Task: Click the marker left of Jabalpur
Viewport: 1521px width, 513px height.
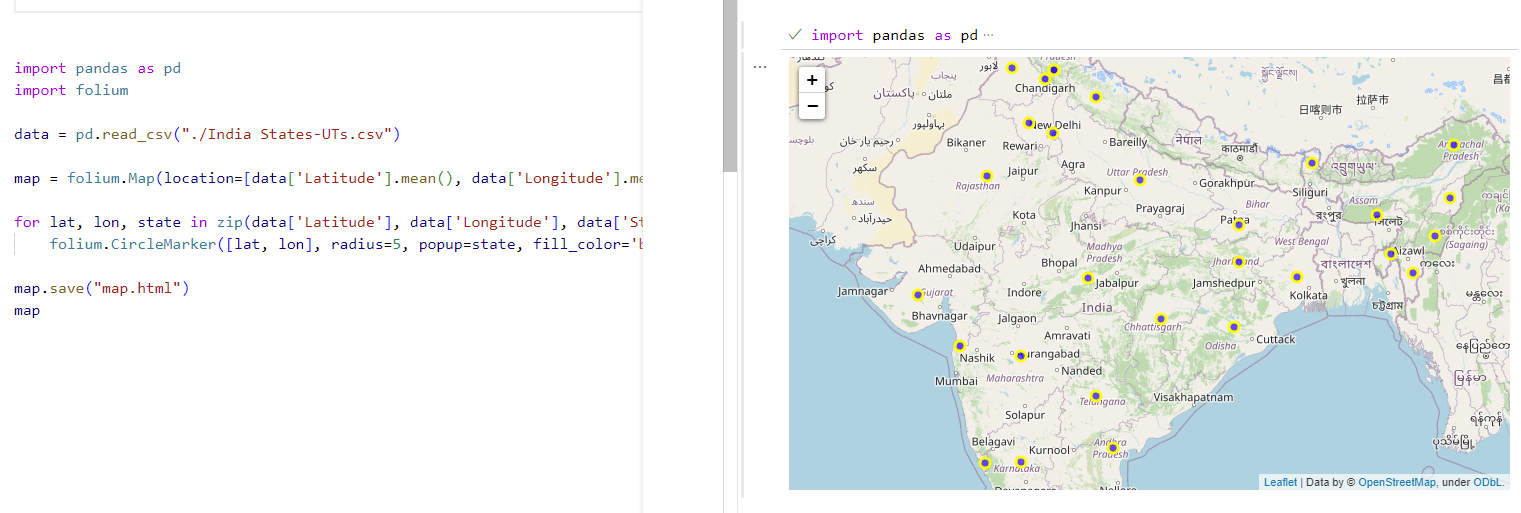Action: coord(1088,278)
